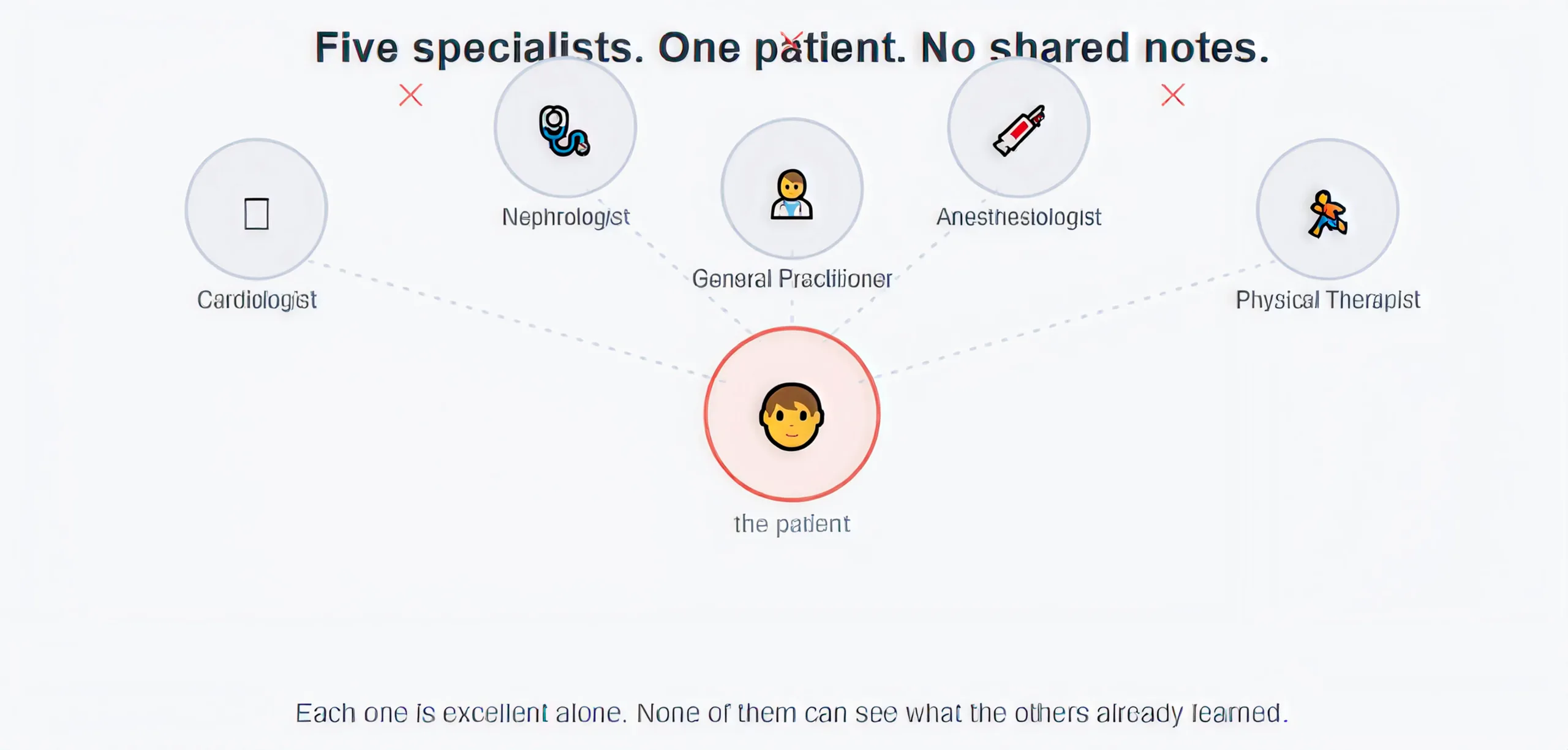Click the red X near Physical Therapist
This screenshot has height=750, width=1568.
(1173, 95)
